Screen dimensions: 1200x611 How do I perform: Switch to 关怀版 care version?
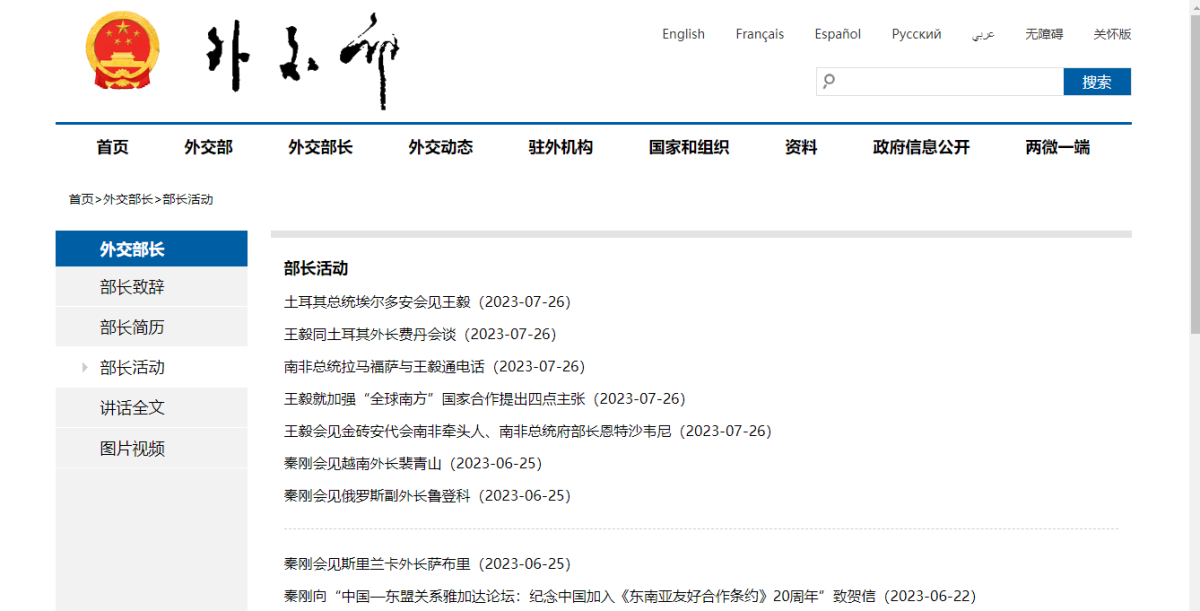1112,34
